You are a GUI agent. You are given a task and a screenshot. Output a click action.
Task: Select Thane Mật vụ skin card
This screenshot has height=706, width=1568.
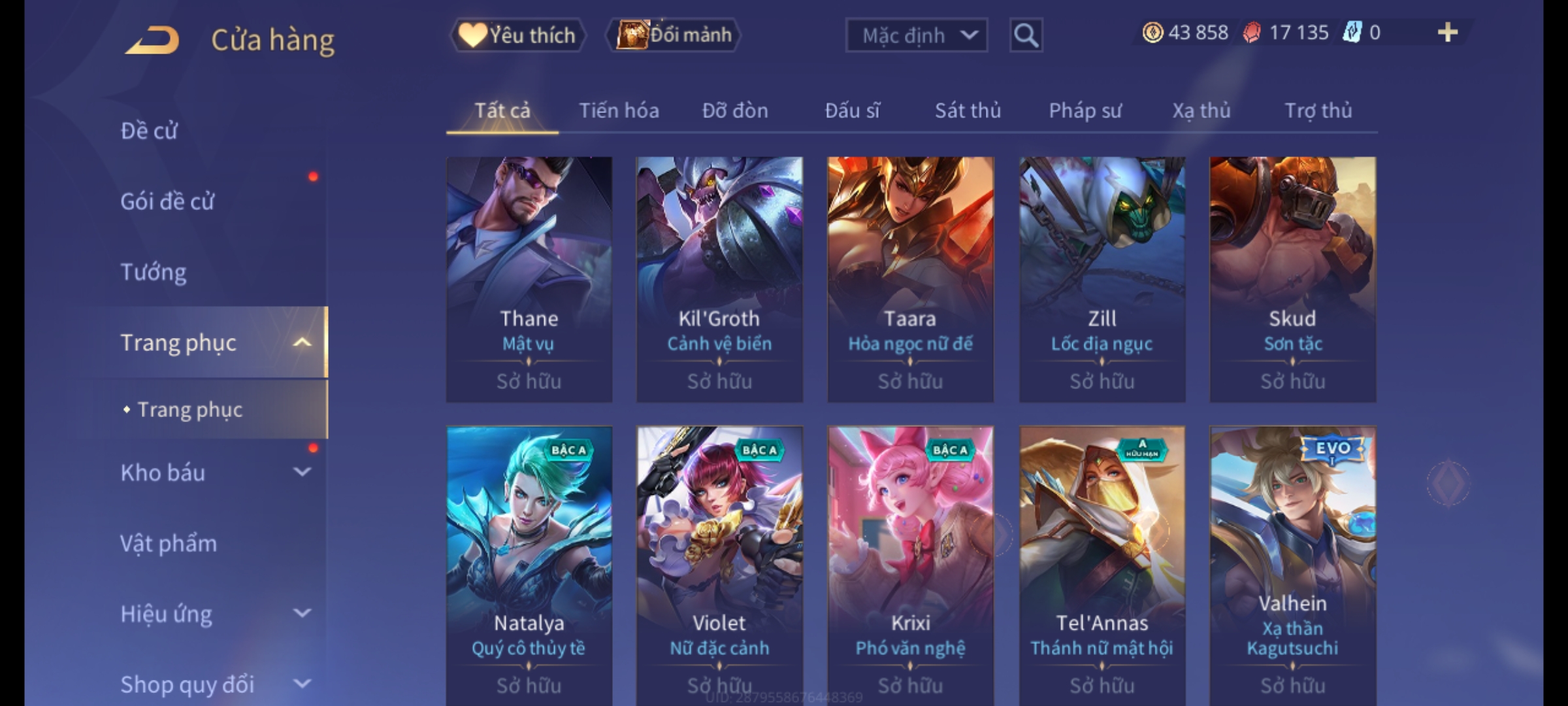point(529,279)
